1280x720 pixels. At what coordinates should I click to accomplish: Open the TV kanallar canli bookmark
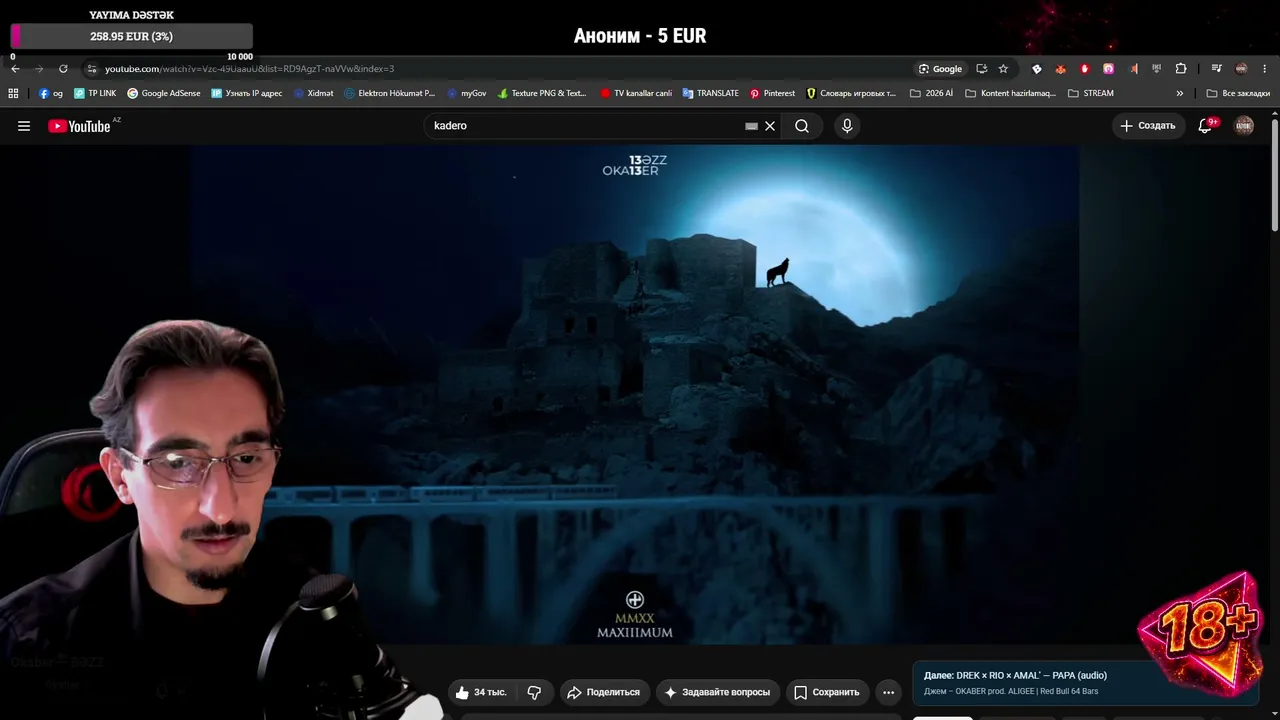(x=636, y=93)
